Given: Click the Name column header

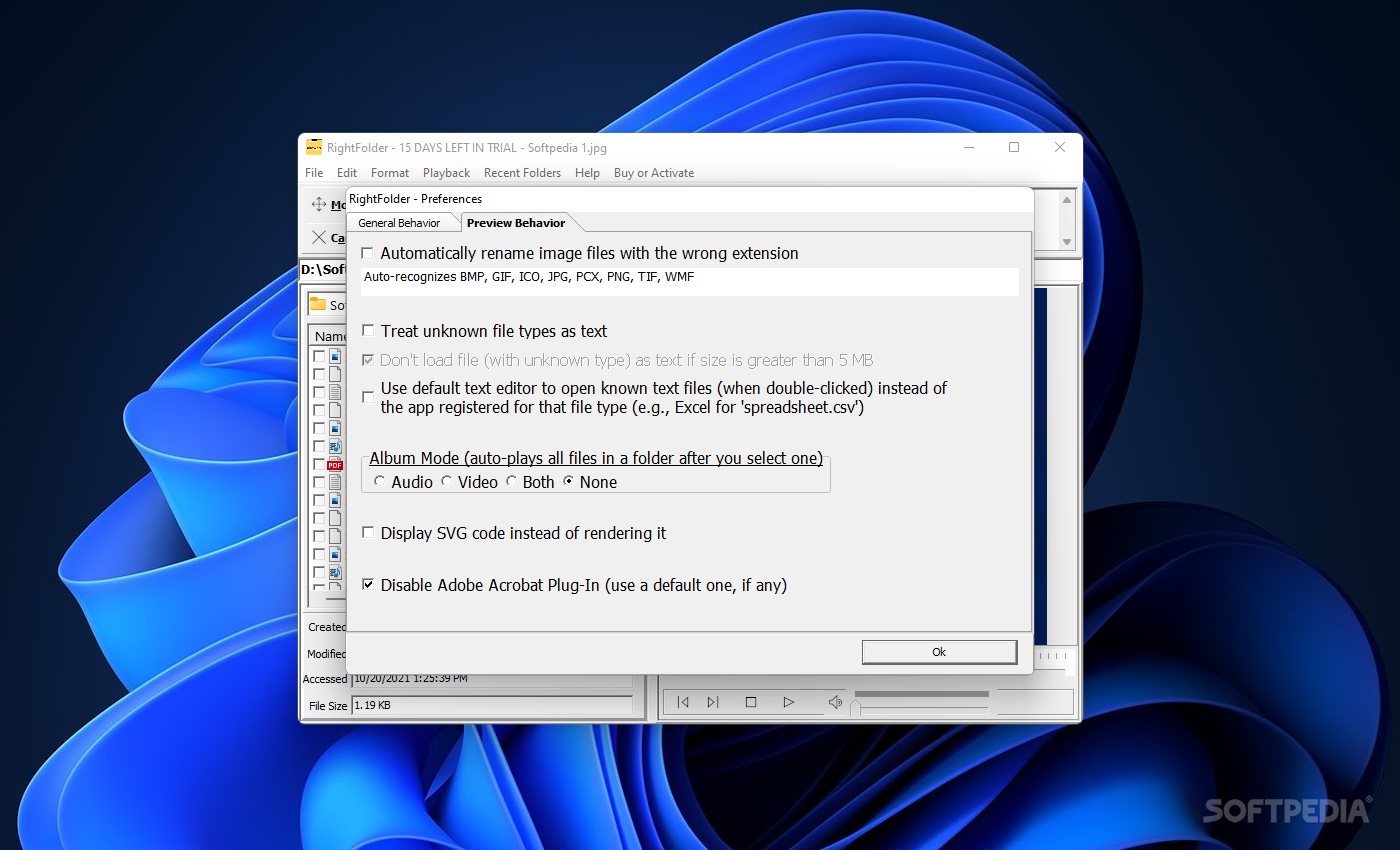Looking at the screenshot, I should click(x=328, y=336).
